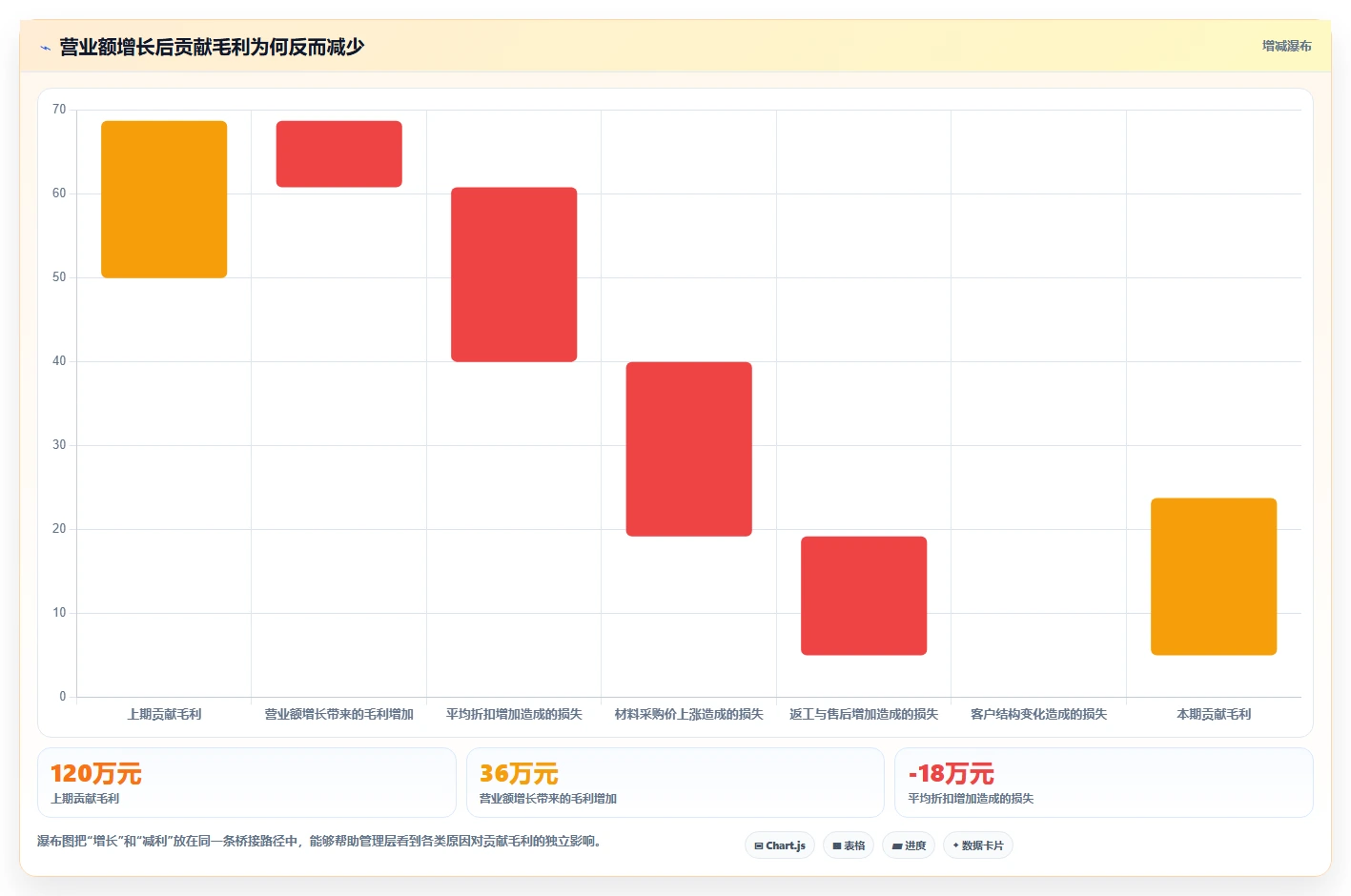Click the 营业额增长带来的毛利增加 caption under 36万元
Viewport: 1351px width, 896px height.
coord(548,799)
